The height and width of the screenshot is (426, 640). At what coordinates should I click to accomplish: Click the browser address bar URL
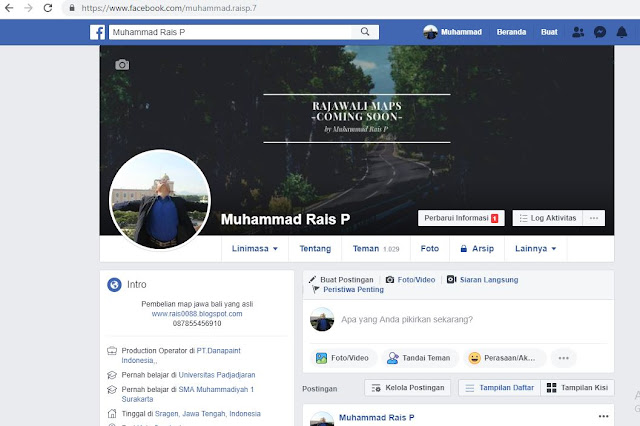click(169, 8)
